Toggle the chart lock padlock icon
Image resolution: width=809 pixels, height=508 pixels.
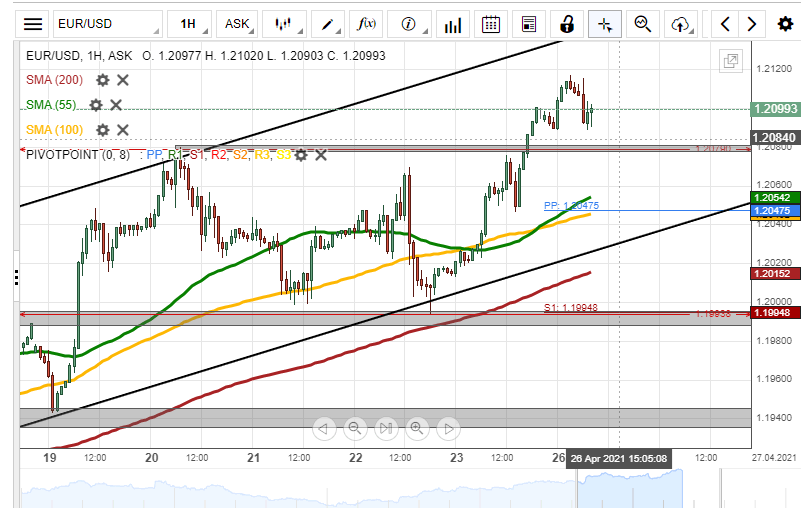point(567,24)
